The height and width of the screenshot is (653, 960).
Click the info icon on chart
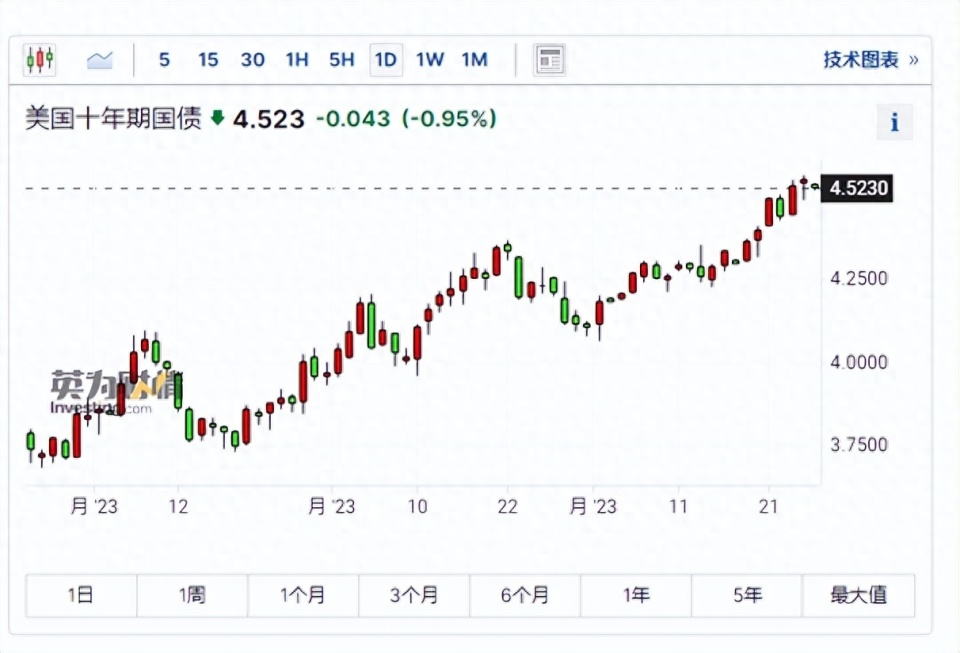pyautogui.click(x=894, y=122)
